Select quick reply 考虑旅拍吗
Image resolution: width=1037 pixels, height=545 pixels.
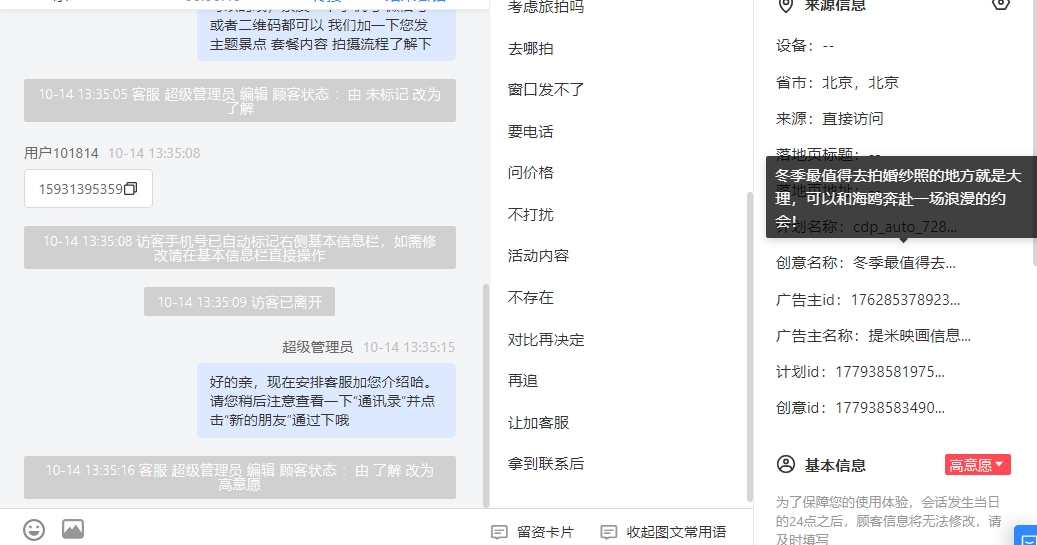546,7
